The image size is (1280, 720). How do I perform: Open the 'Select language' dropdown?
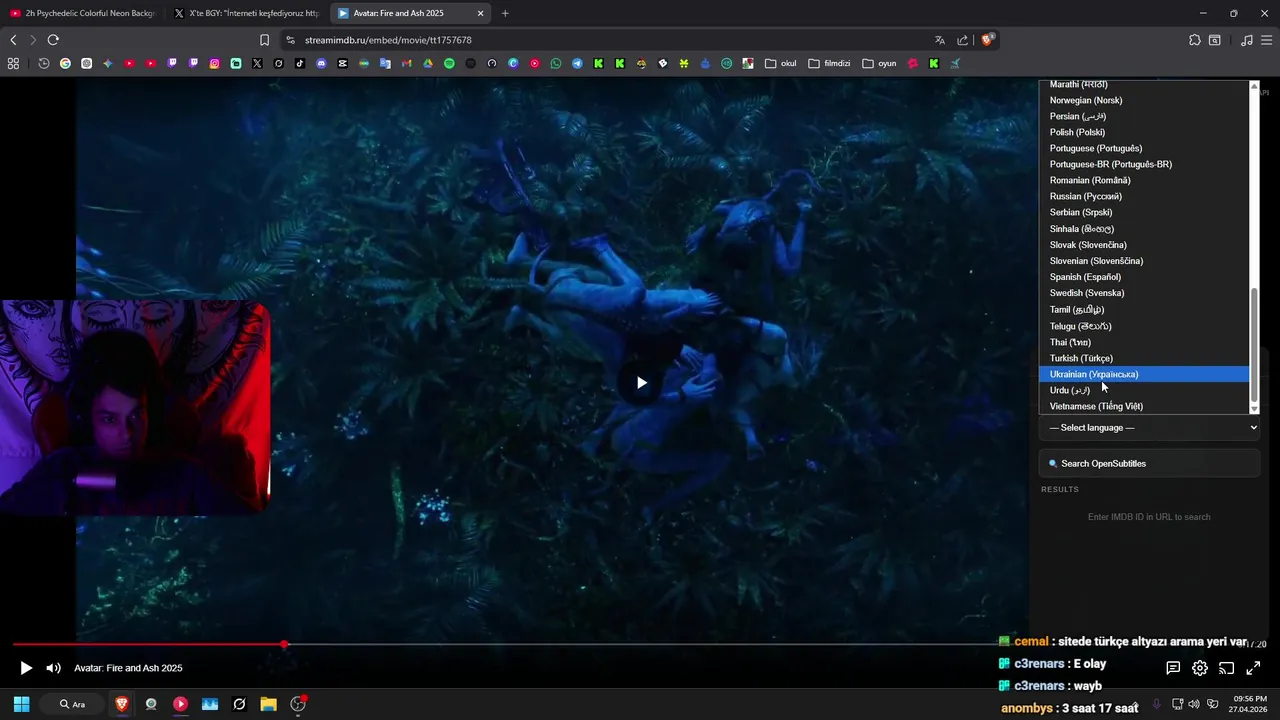point(1150,428)
